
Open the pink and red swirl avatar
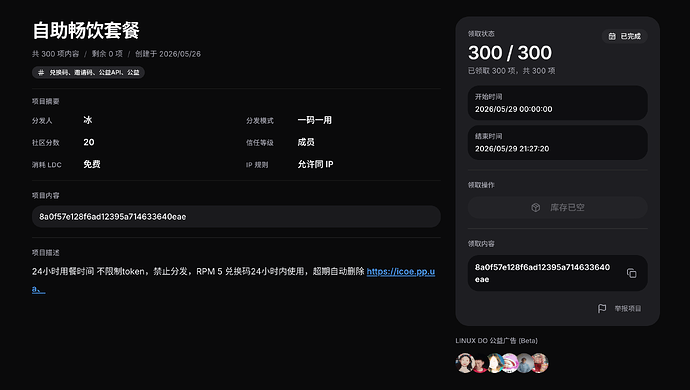[x=510, y=363]
